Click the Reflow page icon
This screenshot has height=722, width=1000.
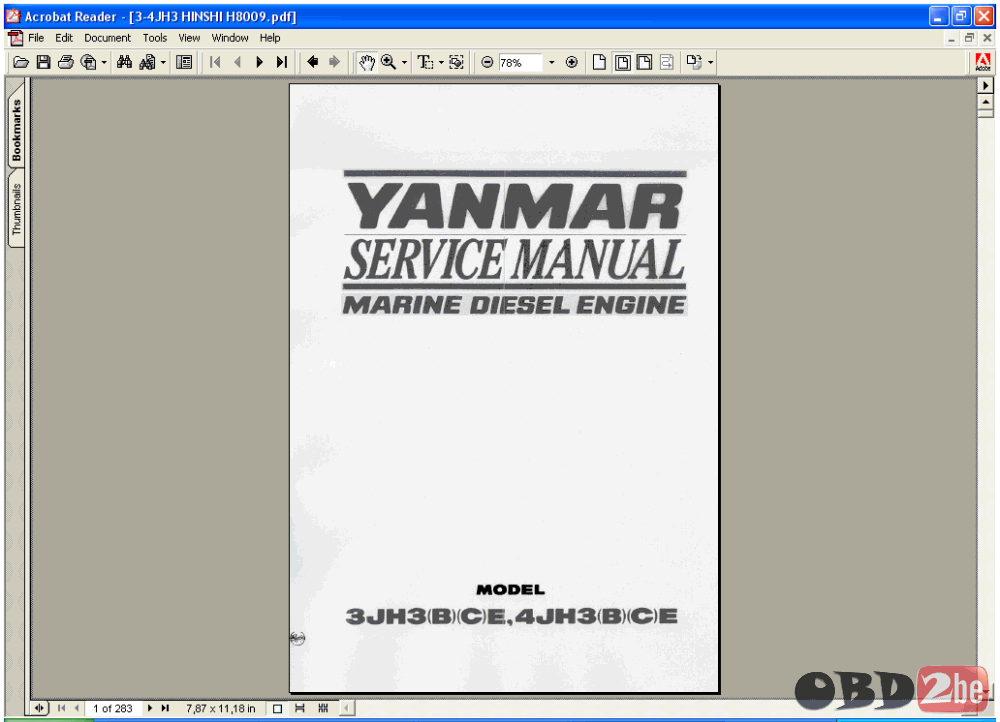pos(666,63)
